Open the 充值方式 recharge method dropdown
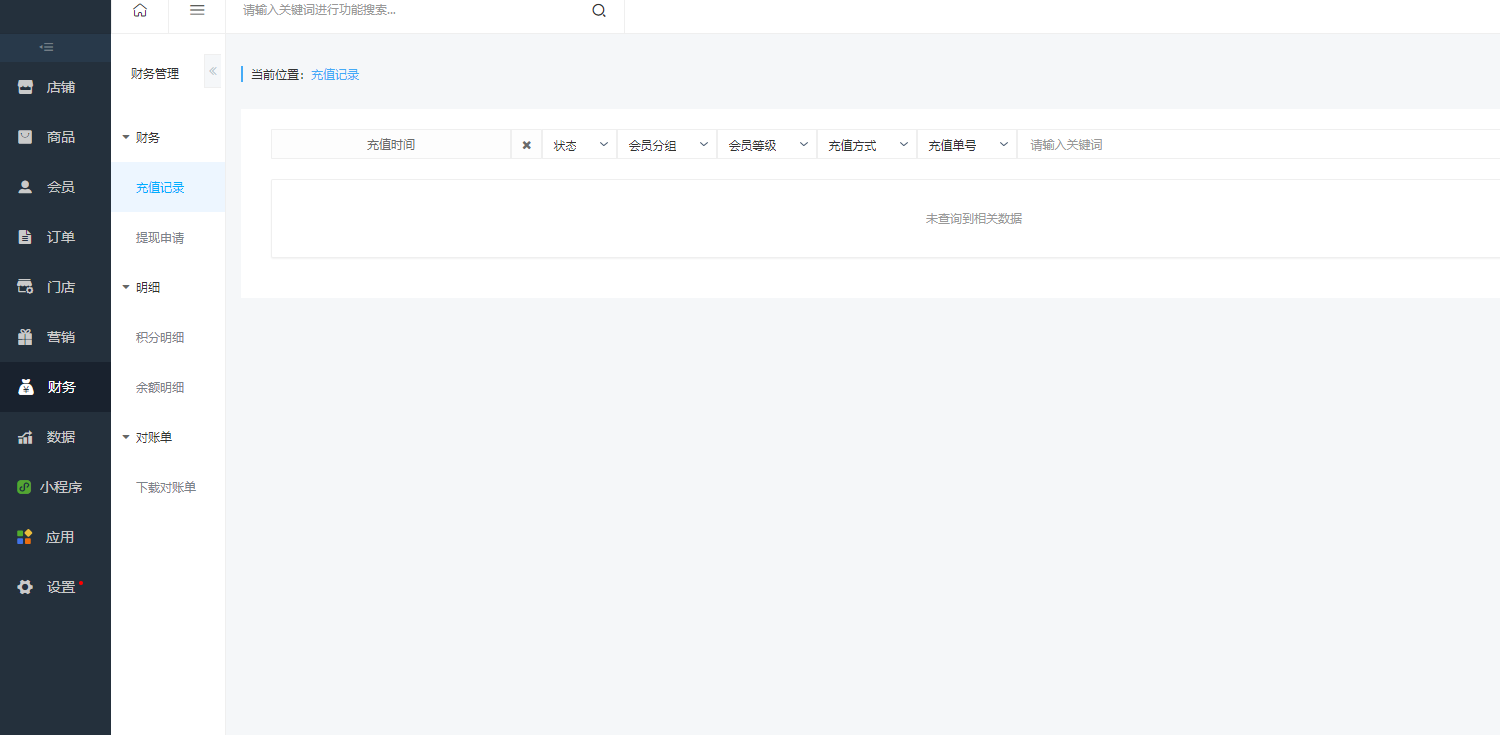This screenshot has height=735, width=1500. tap(867, 145)
